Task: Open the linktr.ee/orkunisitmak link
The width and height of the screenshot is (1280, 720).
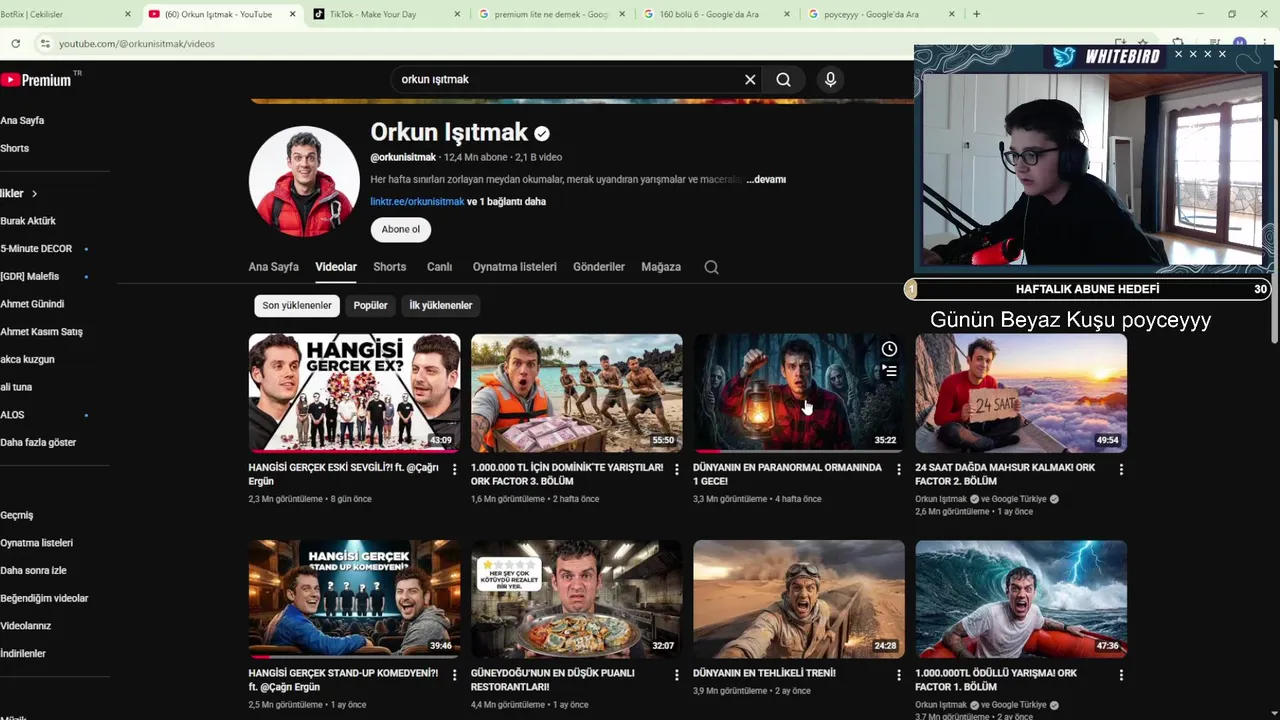Action: 417,202
